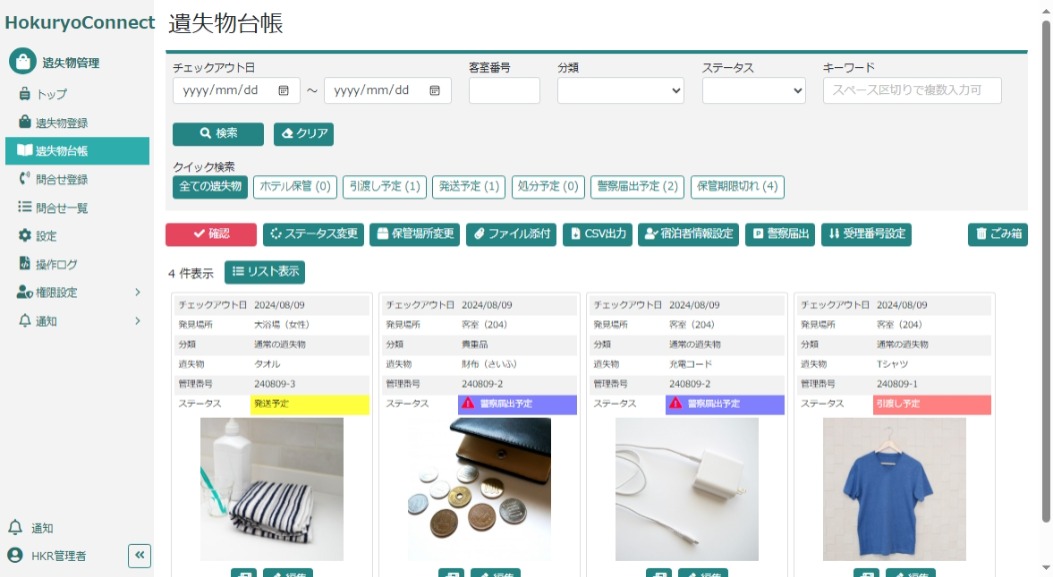Click the ステータス変更 status change button
The width and height of the screenshot is (1053, 577).
click(313, 234)
